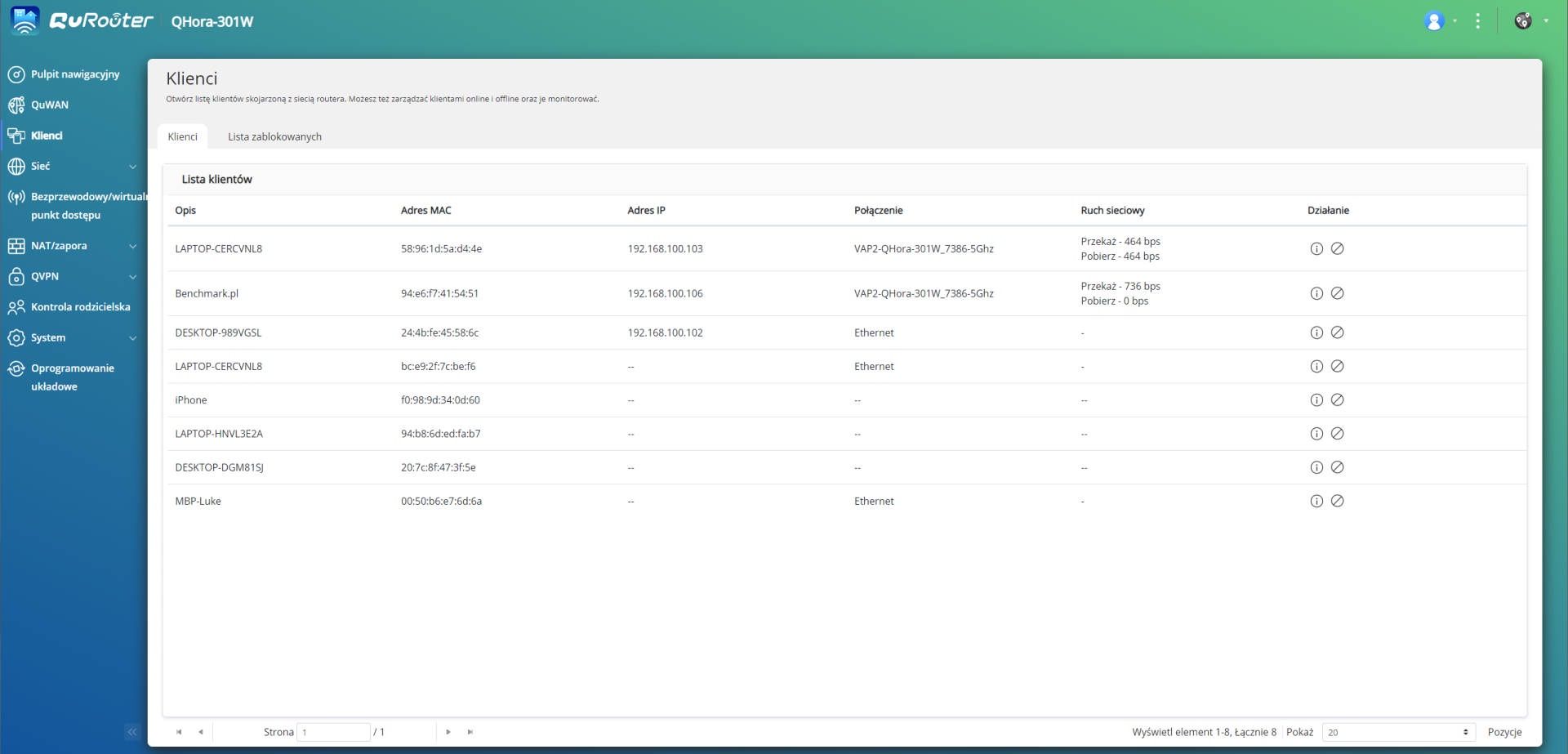Open the QuWAN section icon
This screenshot has height=754, width=1568.
pyautogui.click(x=16, y=105)
